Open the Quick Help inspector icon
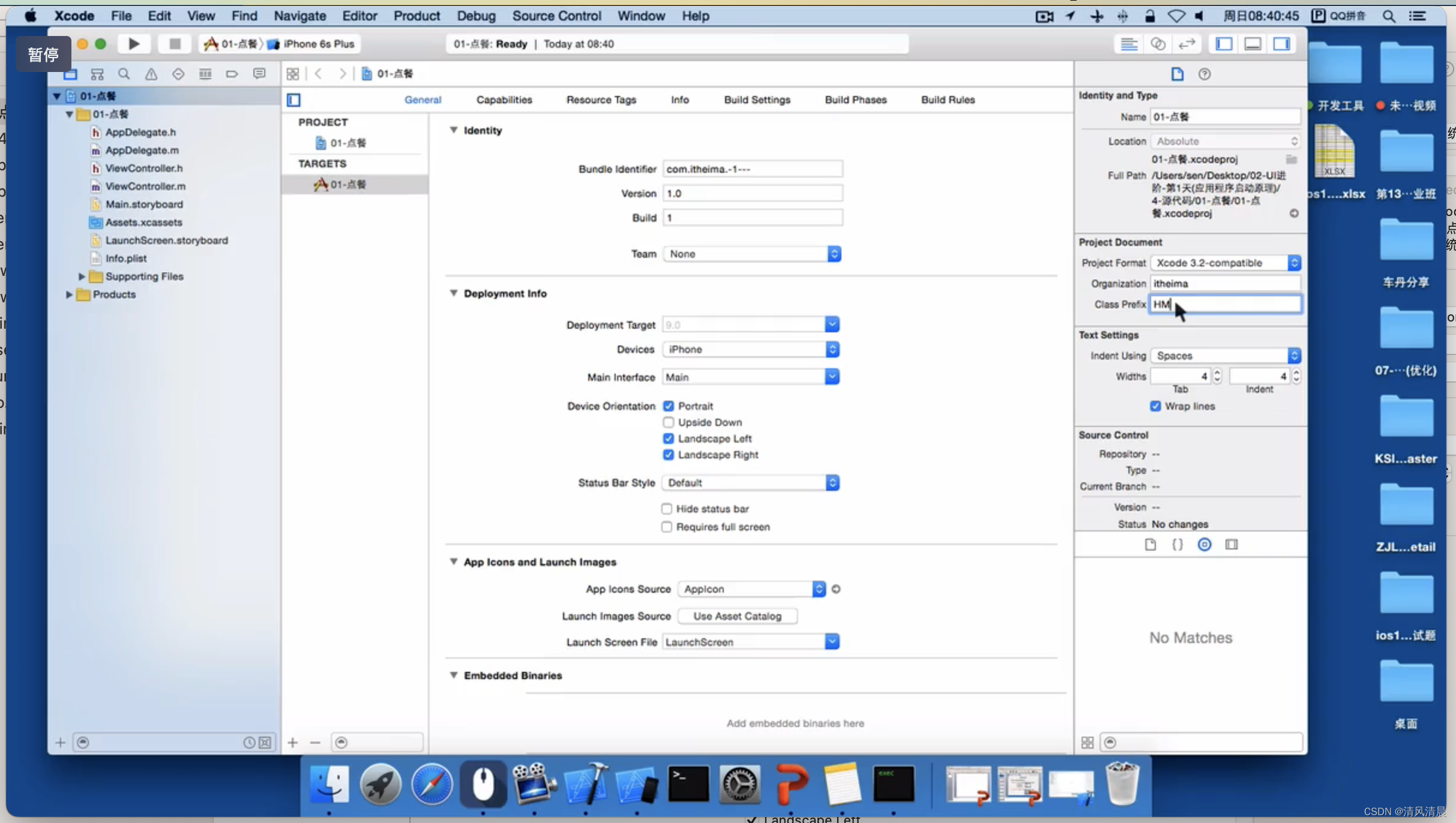 pyautogui.click(x=1204, y=74)
